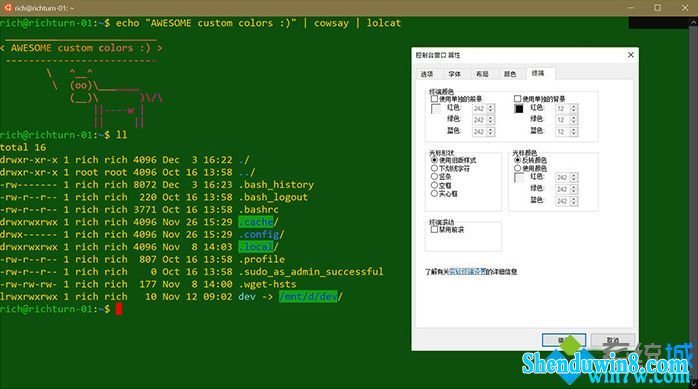The width and height of the screenshot is (698, 389).
Task: Open the 颜色 tab
Action: click(510, 74)
